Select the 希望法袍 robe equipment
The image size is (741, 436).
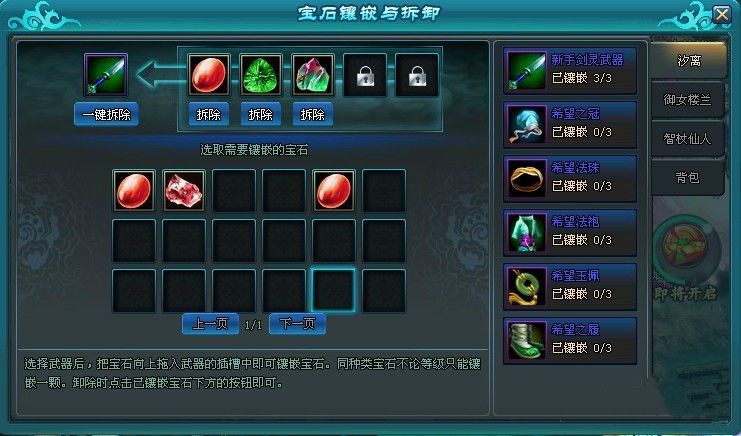click(526, 232)
